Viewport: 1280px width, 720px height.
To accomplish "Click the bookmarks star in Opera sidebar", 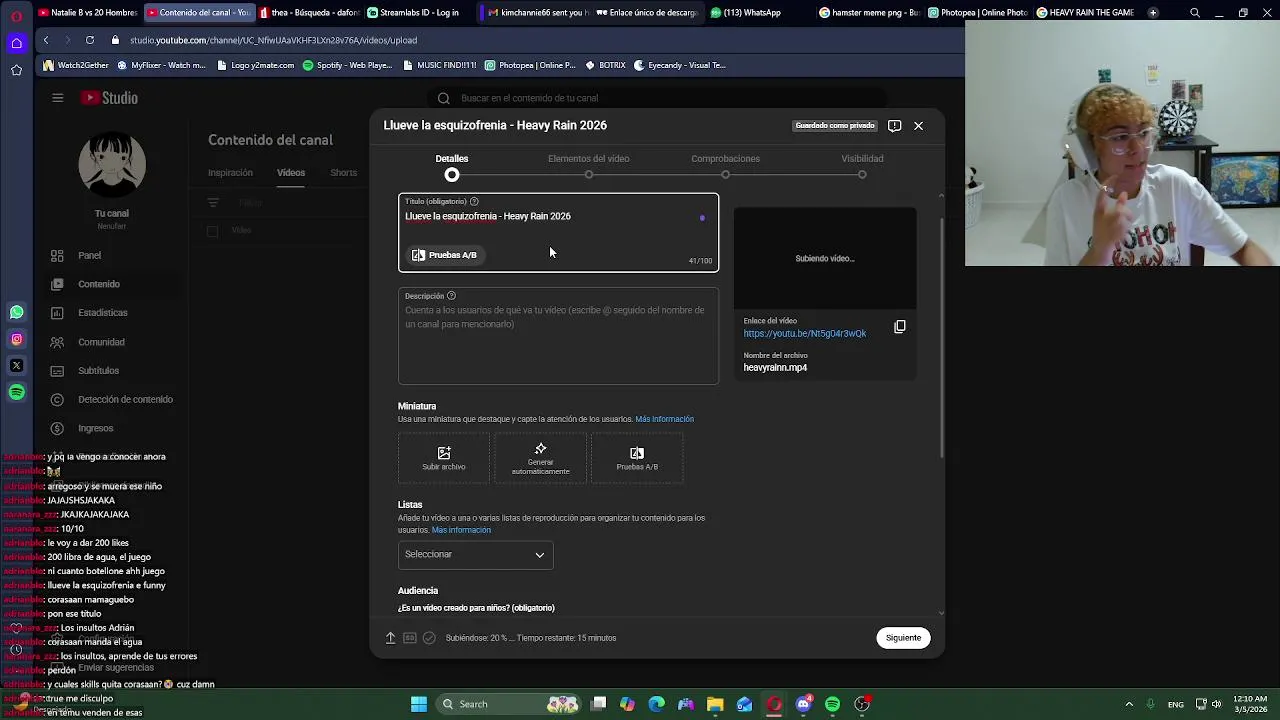I will click(x=16, y=70).
